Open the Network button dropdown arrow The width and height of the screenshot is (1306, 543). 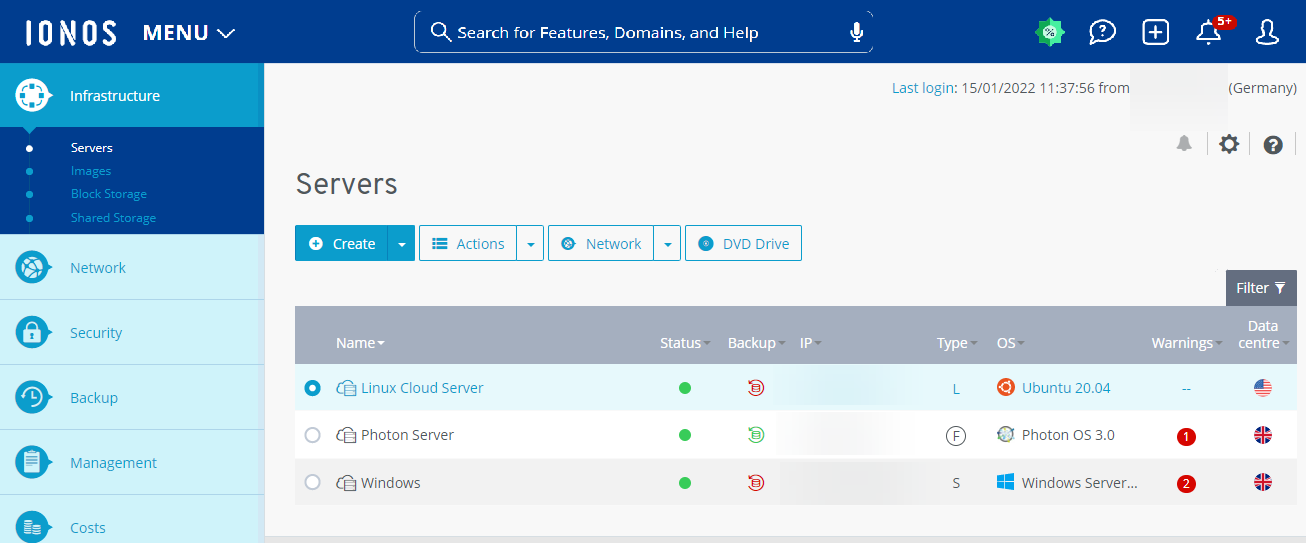coord(667,244)
